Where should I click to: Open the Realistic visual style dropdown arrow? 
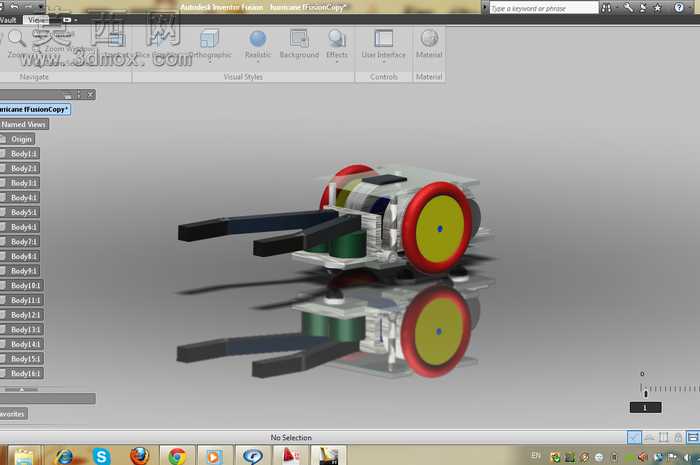[258, 61]
